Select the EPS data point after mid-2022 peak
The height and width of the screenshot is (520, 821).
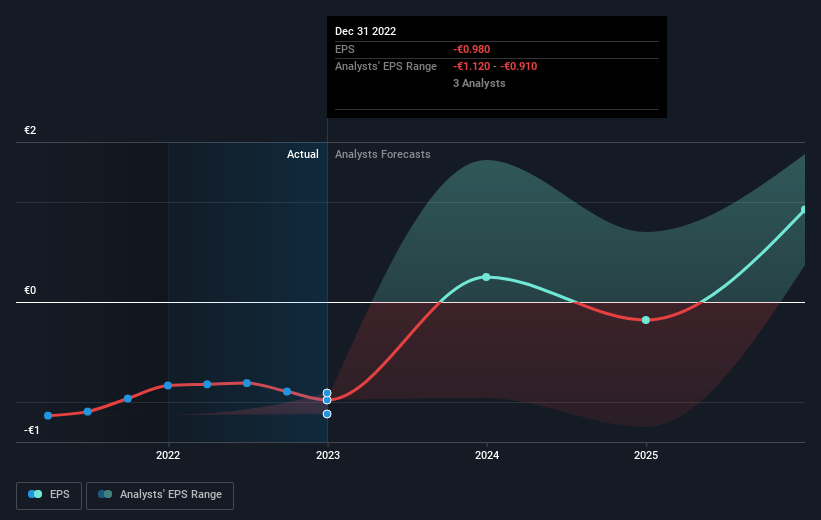(x=287, y=392)
